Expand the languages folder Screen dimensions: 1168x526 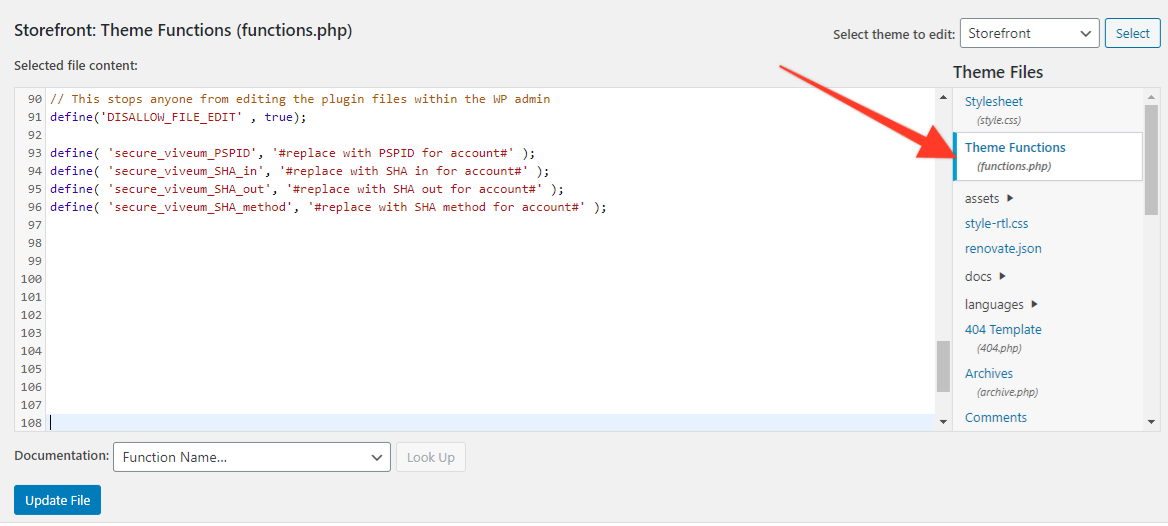pos(1001,305)
